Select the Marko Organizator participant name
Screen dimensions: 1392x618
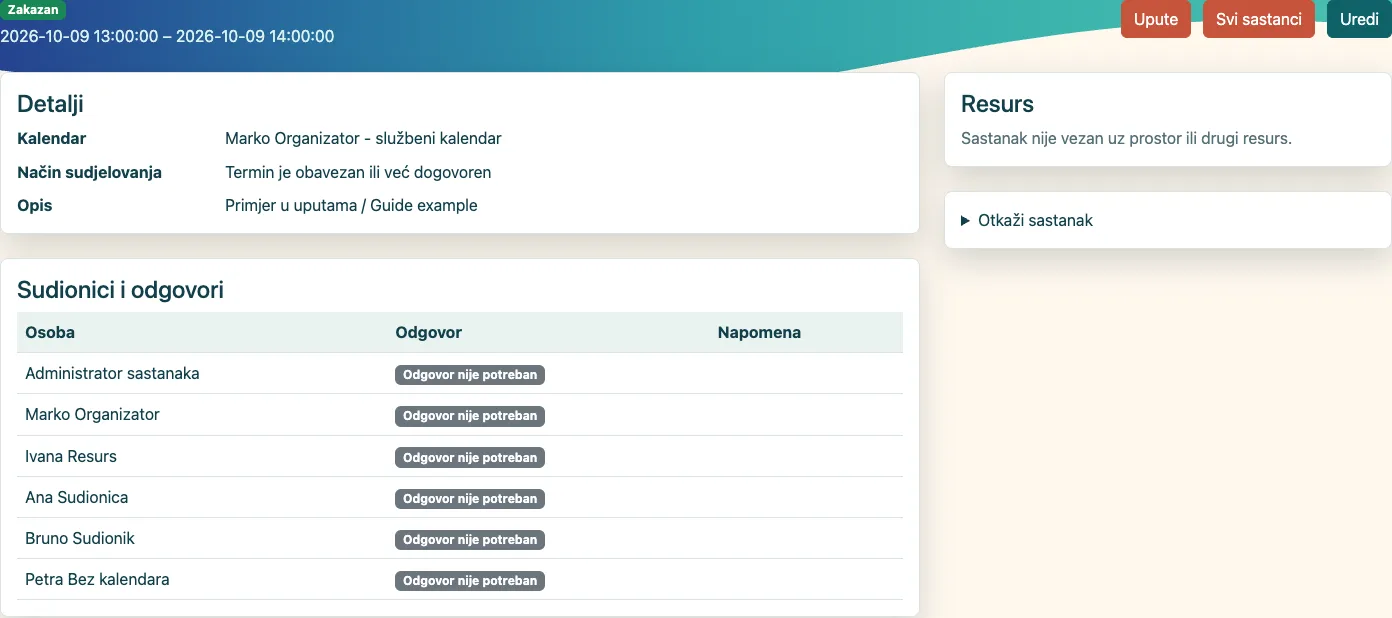[x=92, y=414]
